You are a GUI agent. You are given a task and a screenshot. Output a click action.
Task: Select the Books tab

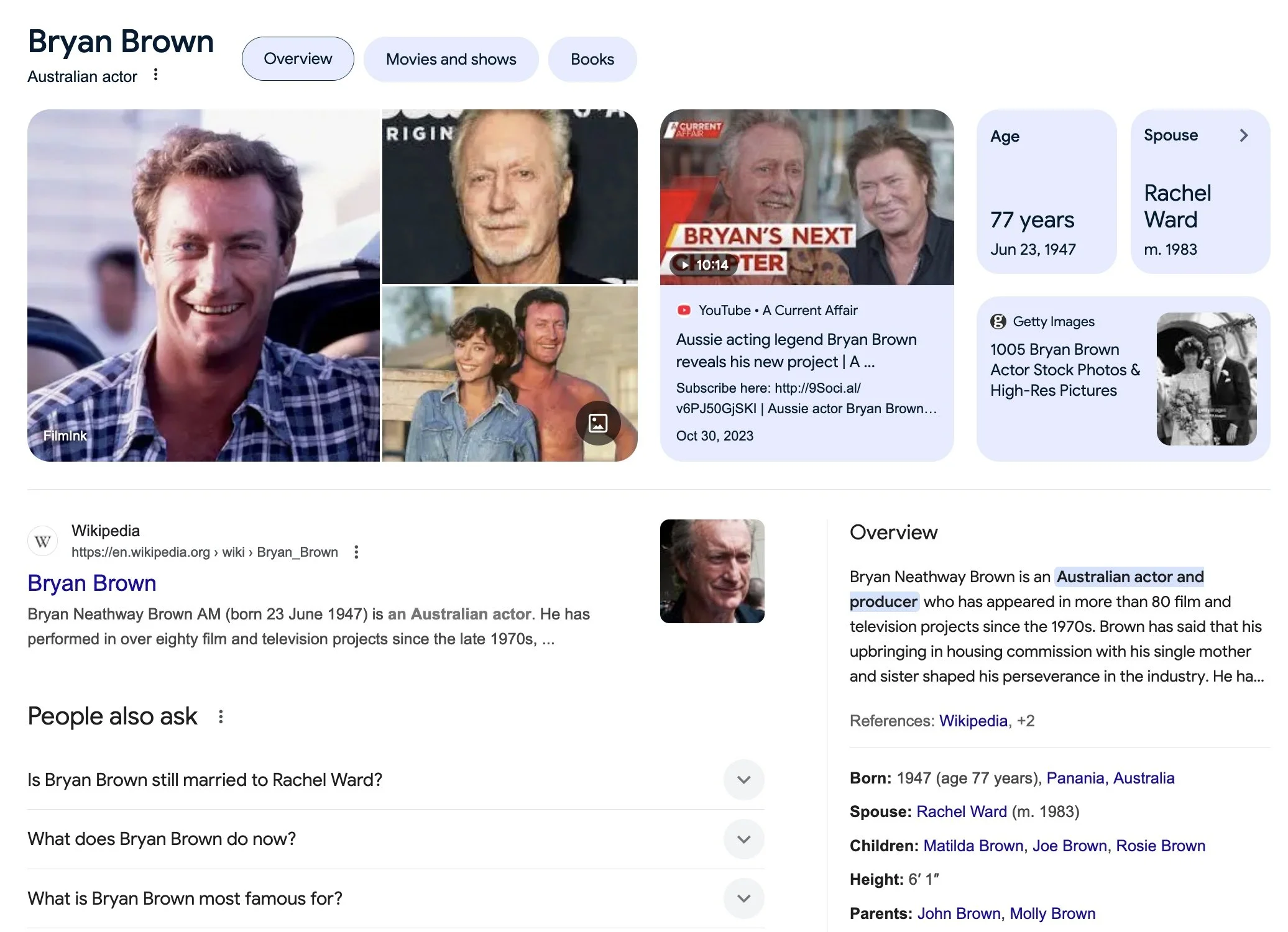tap(592, 59)
